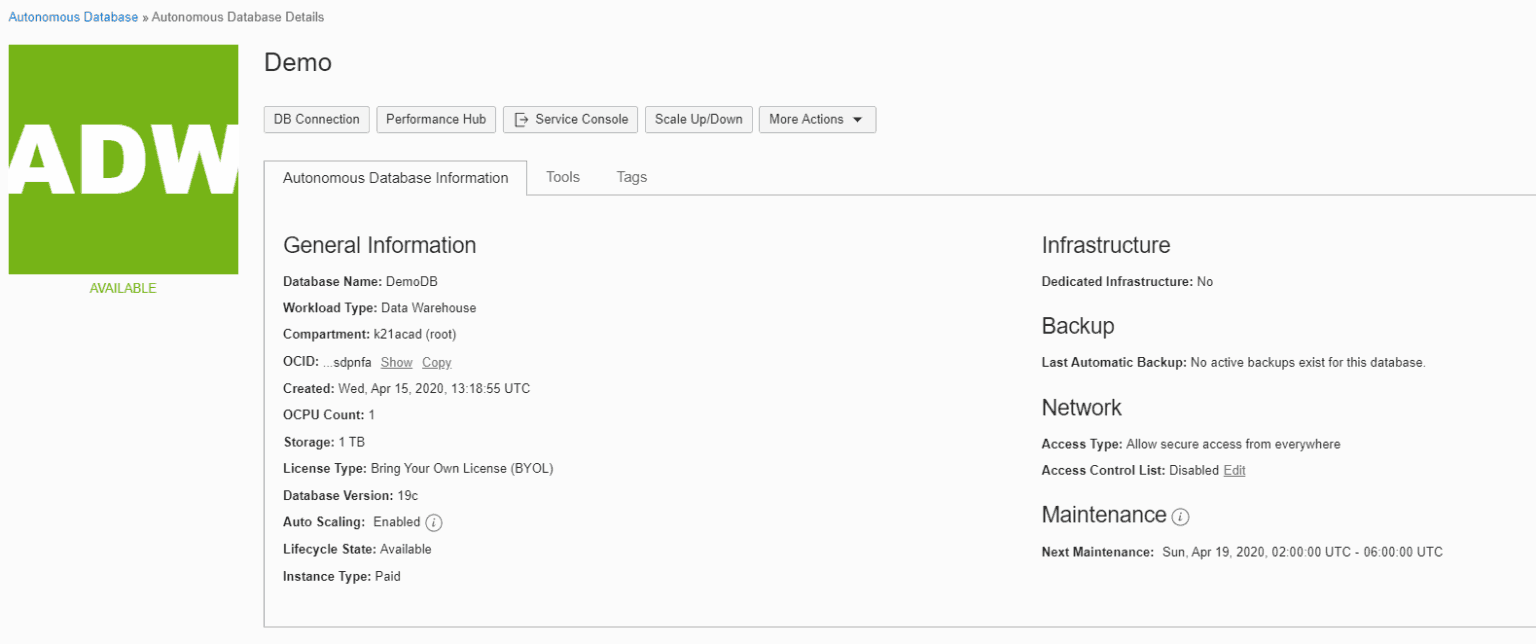Click the AVAILABLE status label
This screenshot has width=1536, height=644.
click(123, 288)
